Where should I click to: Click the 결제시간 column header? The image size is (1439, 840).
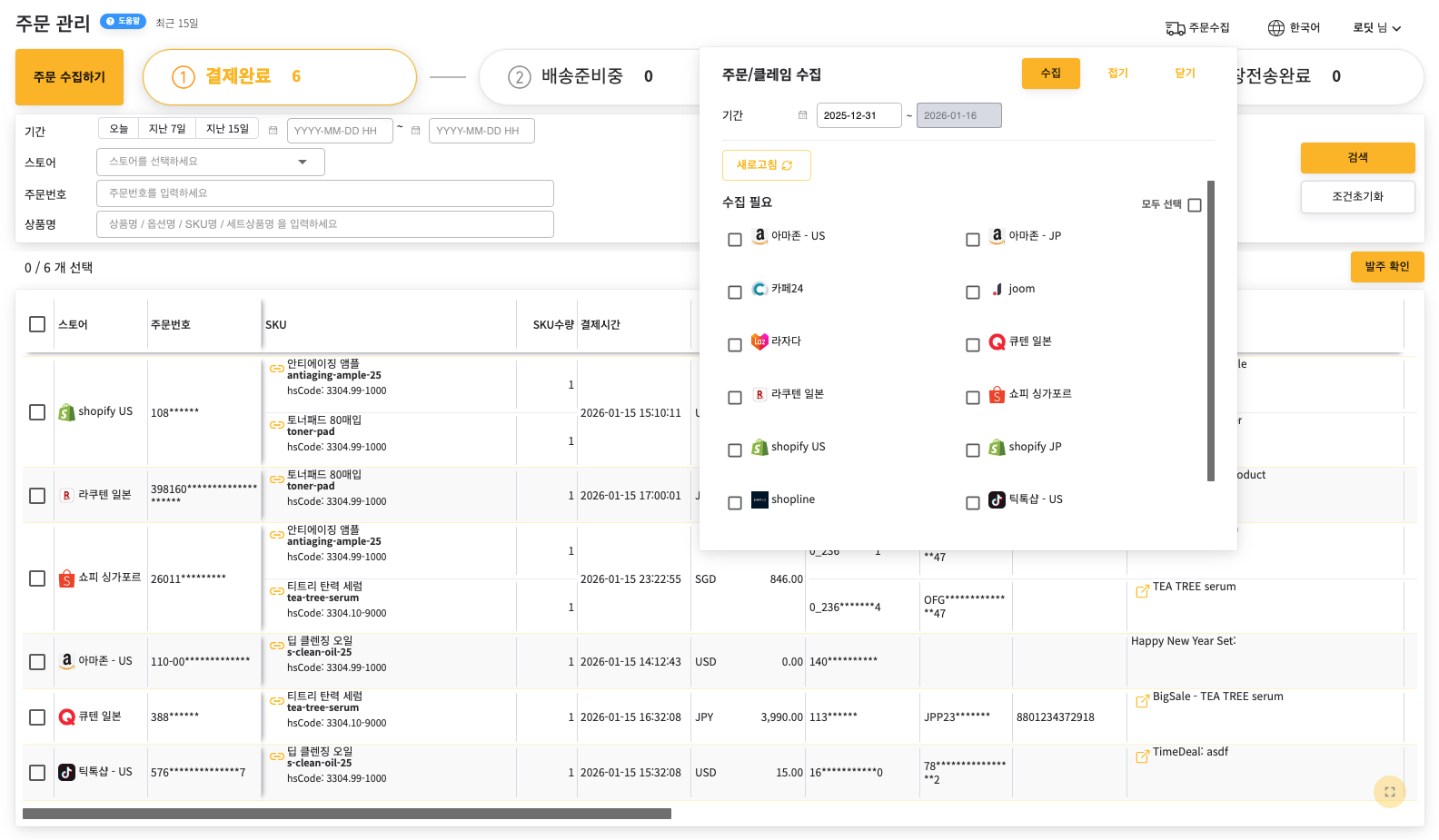[600, 325]
